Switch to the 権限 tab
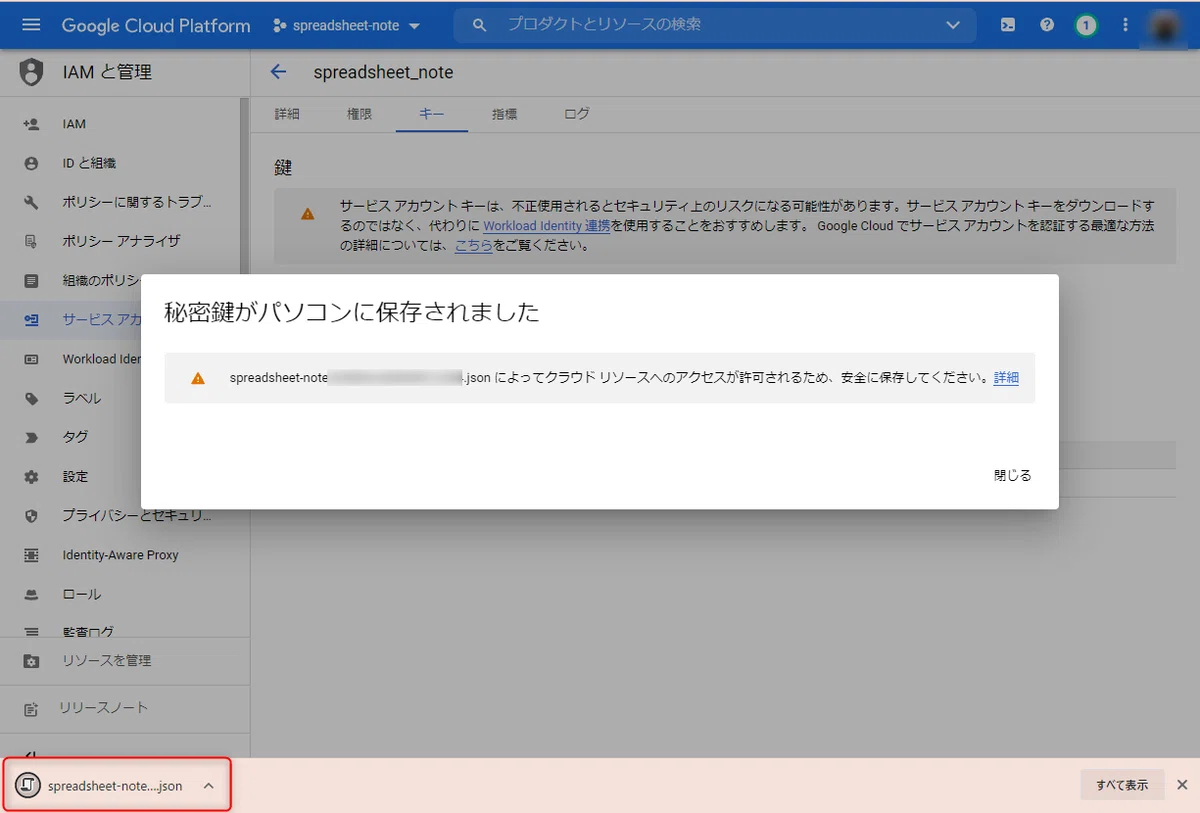The width and height of the screenshot is (1200, 813). click(359, 114)
